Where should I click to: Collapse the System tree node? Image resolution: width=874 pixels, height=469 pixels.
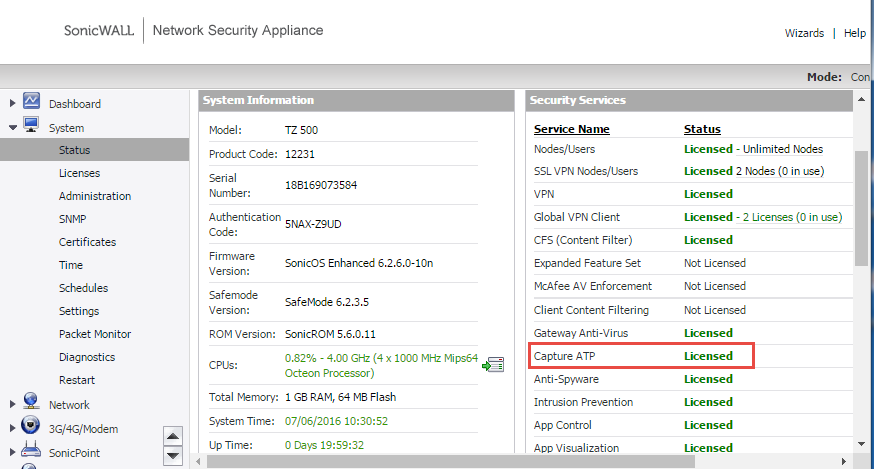pos(12,127)
